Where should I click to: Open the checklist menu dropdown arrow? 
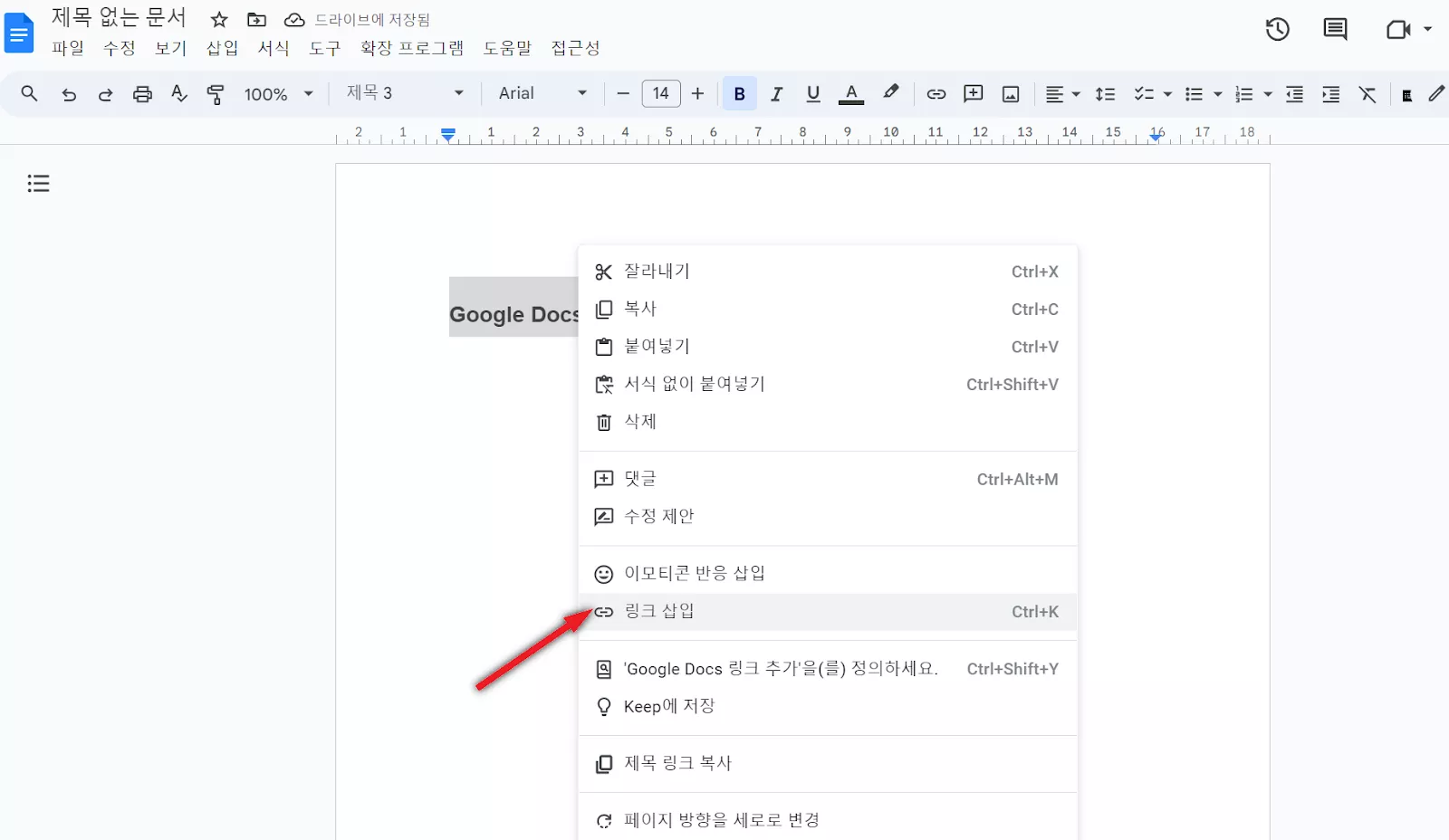pyautogui.click(x=1167, y=94)
